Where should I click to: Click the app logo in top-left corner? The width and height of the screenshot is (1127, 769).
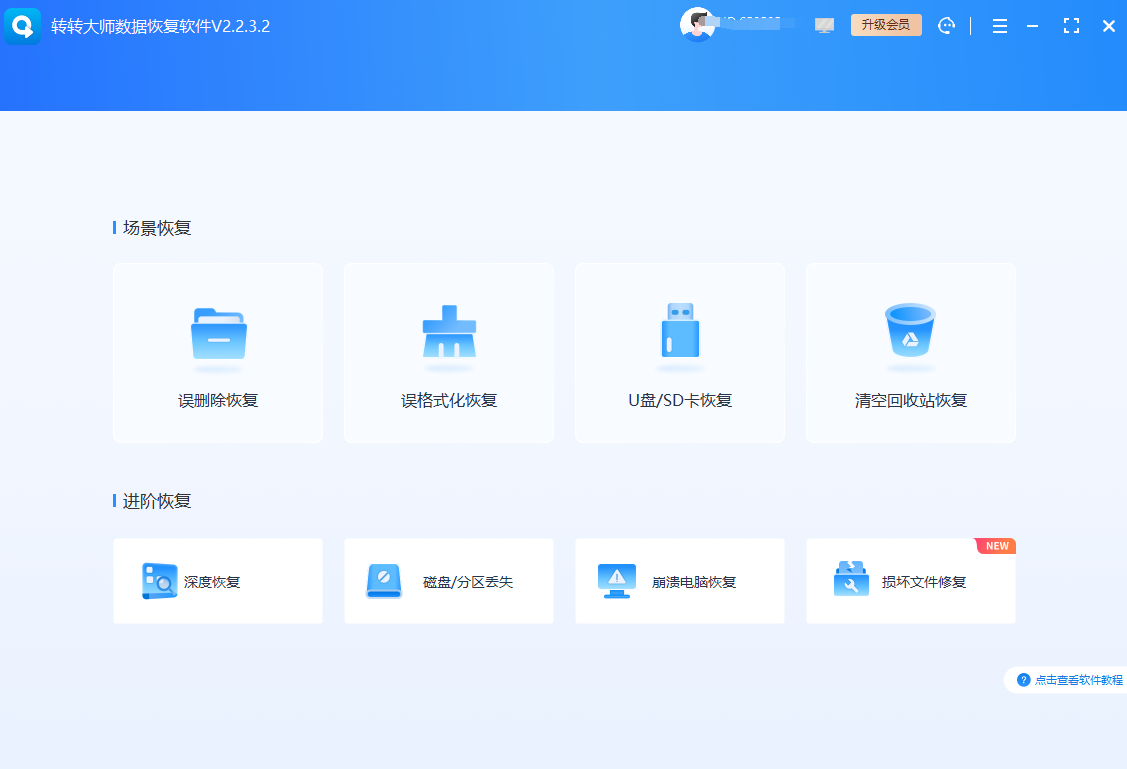click(22, 25)
